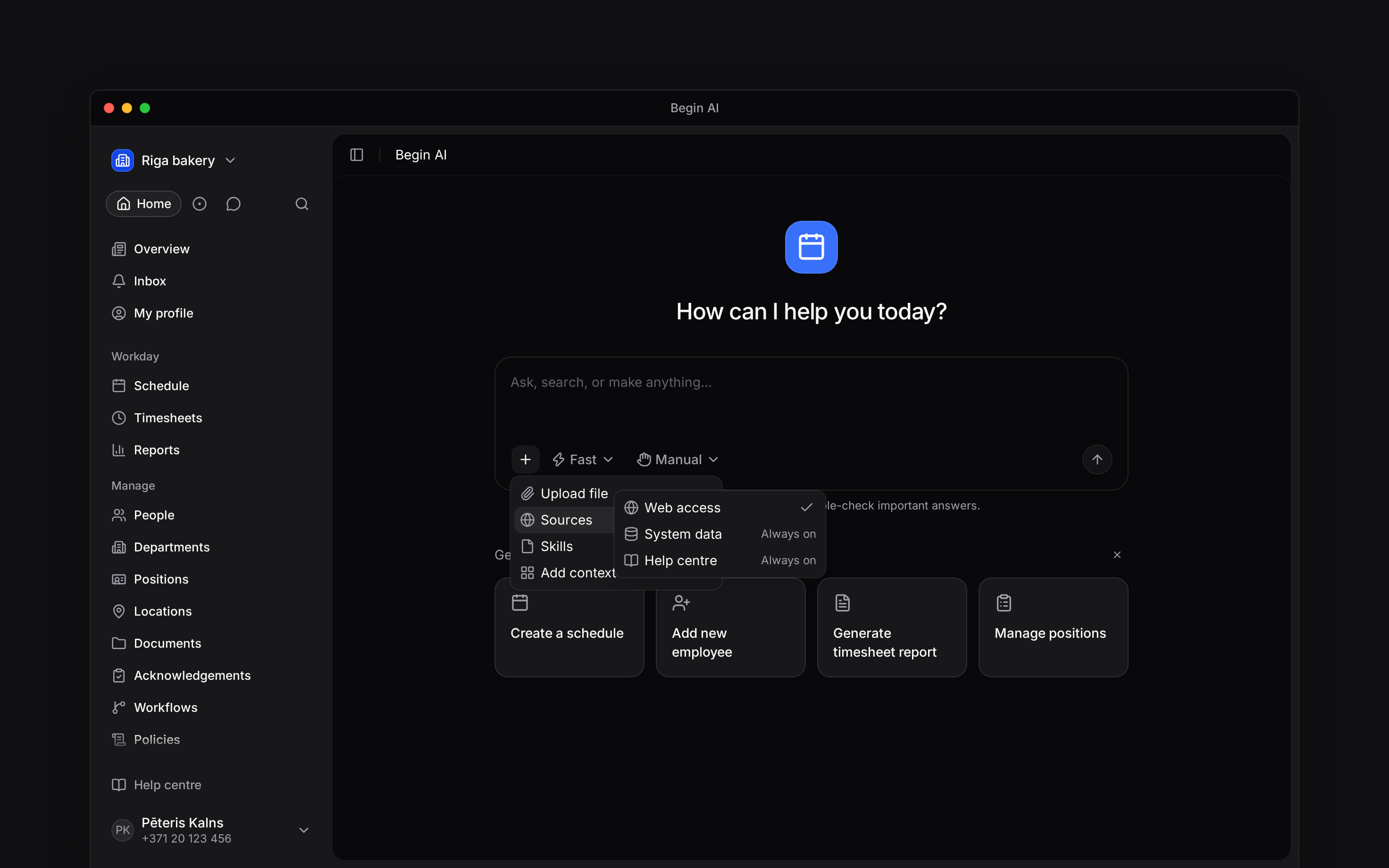Click the Riga bakery workspace logo icon
The height and width of the screenshot is (868, 1389).
[x=122, y=161]
